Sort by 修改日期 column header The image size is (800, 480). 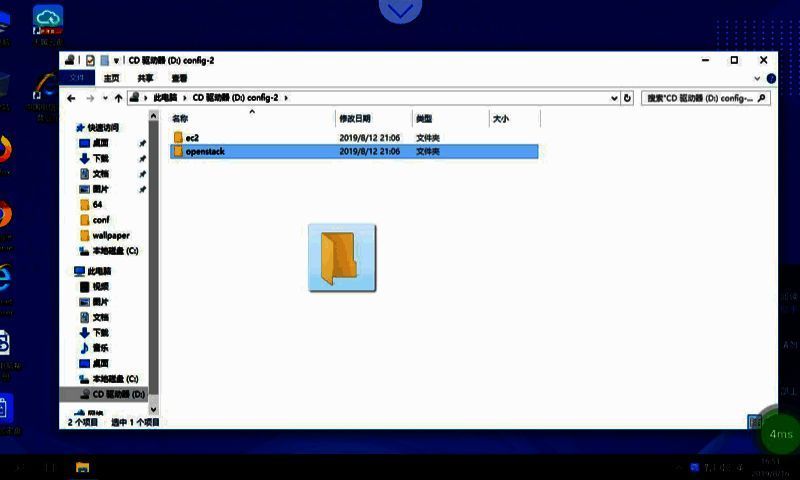(x=355, y=118)
